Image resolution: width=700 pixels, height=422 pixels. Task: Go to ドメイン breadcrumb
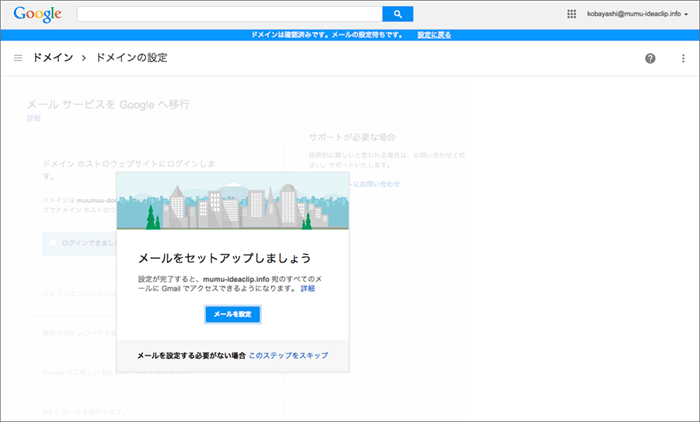pos(53,58)
